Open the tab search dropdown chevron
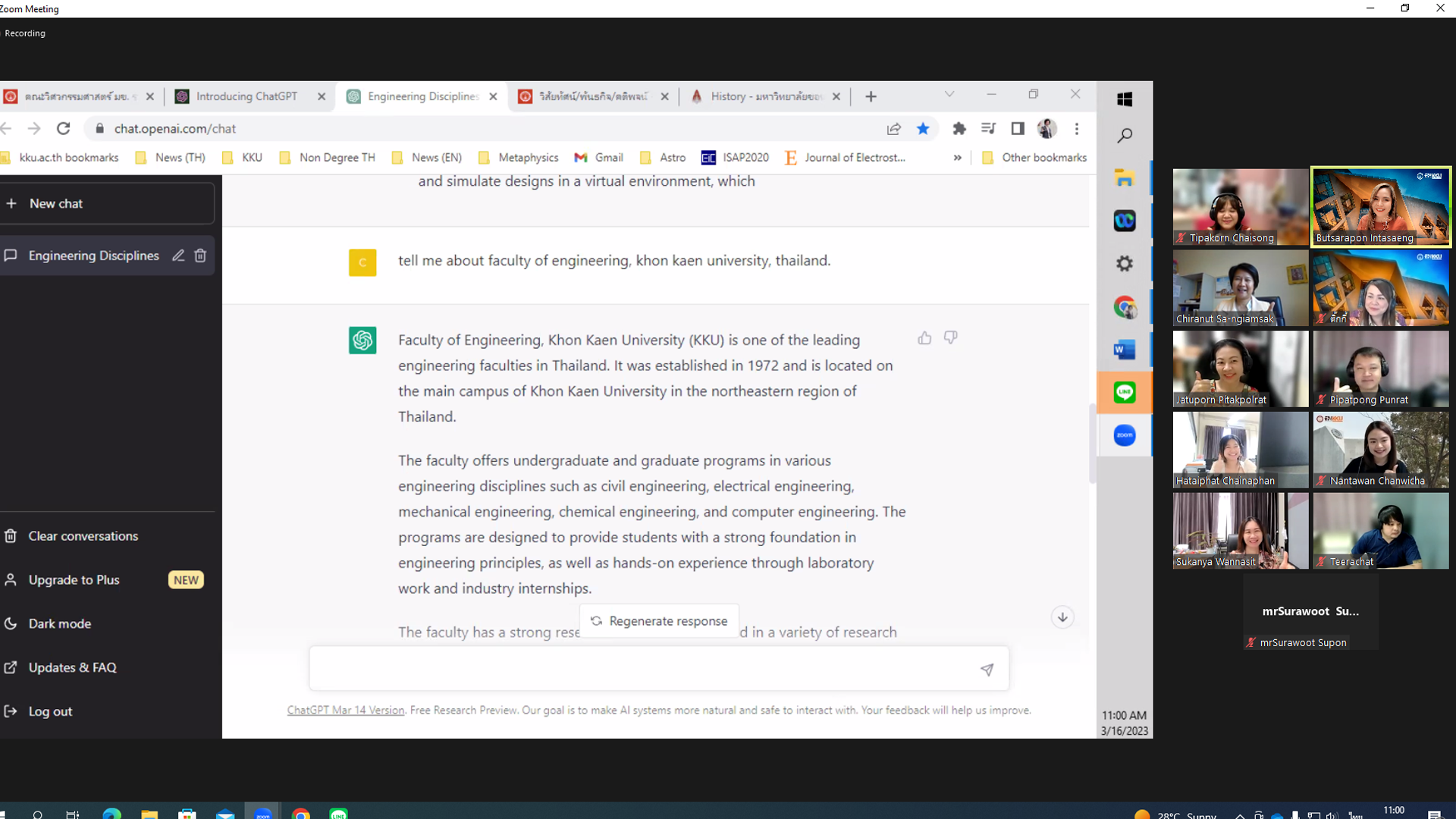 pyautogui.click(x=949, y=95)
